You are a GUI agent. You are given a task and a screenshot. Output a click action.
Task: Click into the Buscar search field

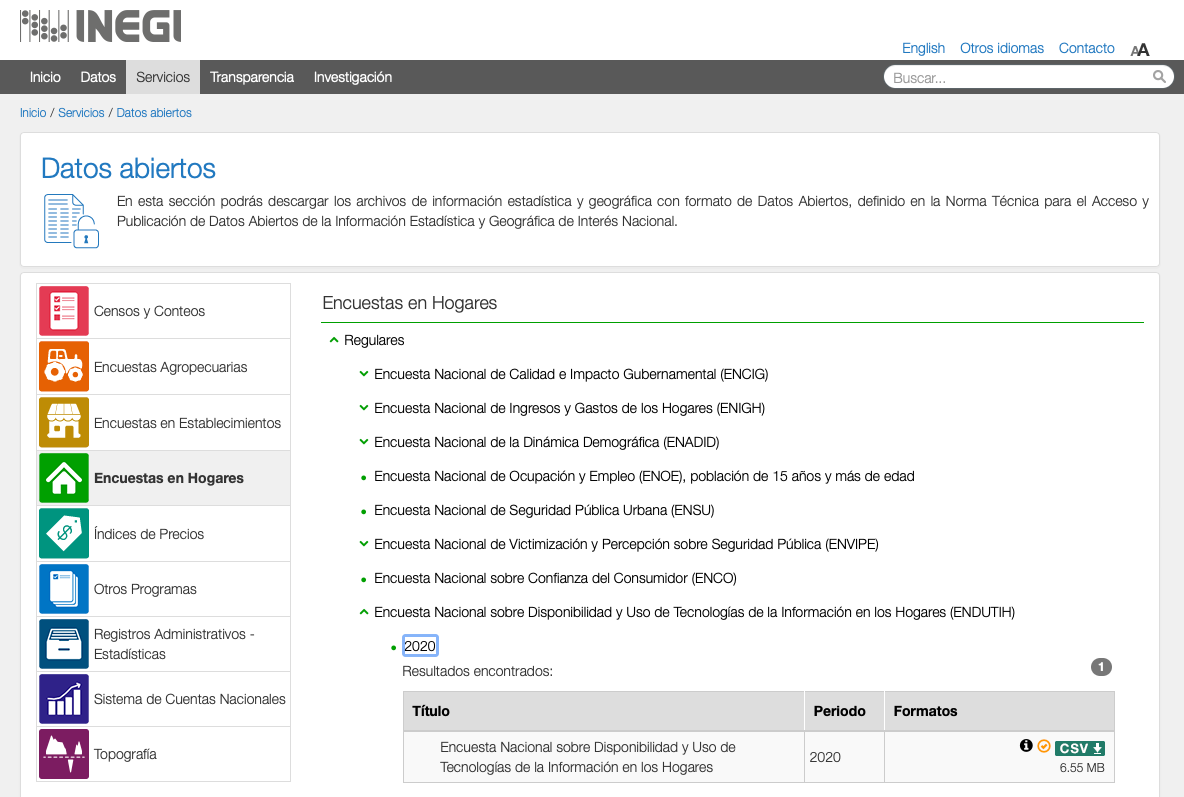click(1019, 77)
